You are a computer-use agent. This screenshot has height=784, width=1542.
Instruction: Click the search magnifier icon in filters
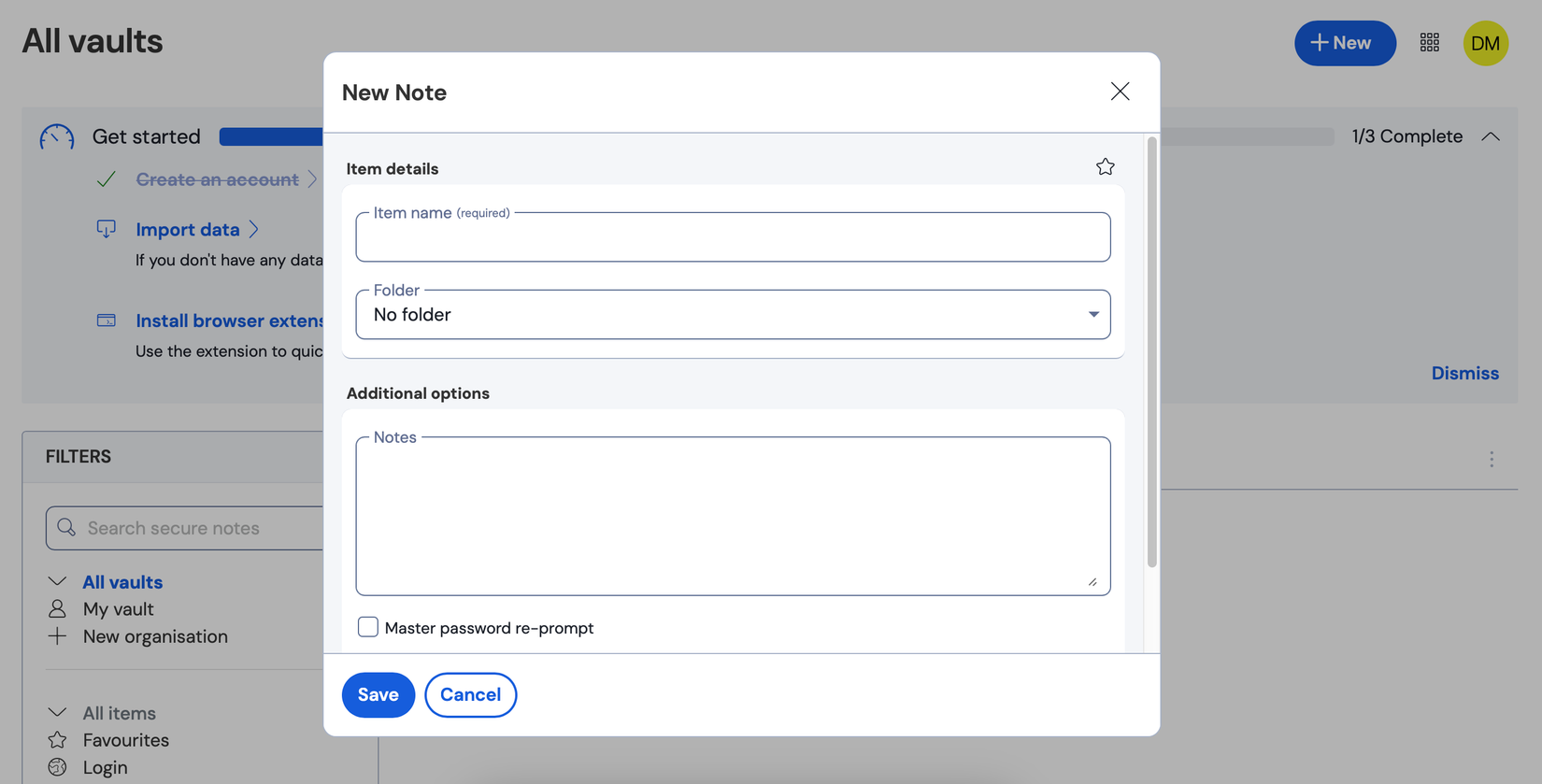(66, 528)
